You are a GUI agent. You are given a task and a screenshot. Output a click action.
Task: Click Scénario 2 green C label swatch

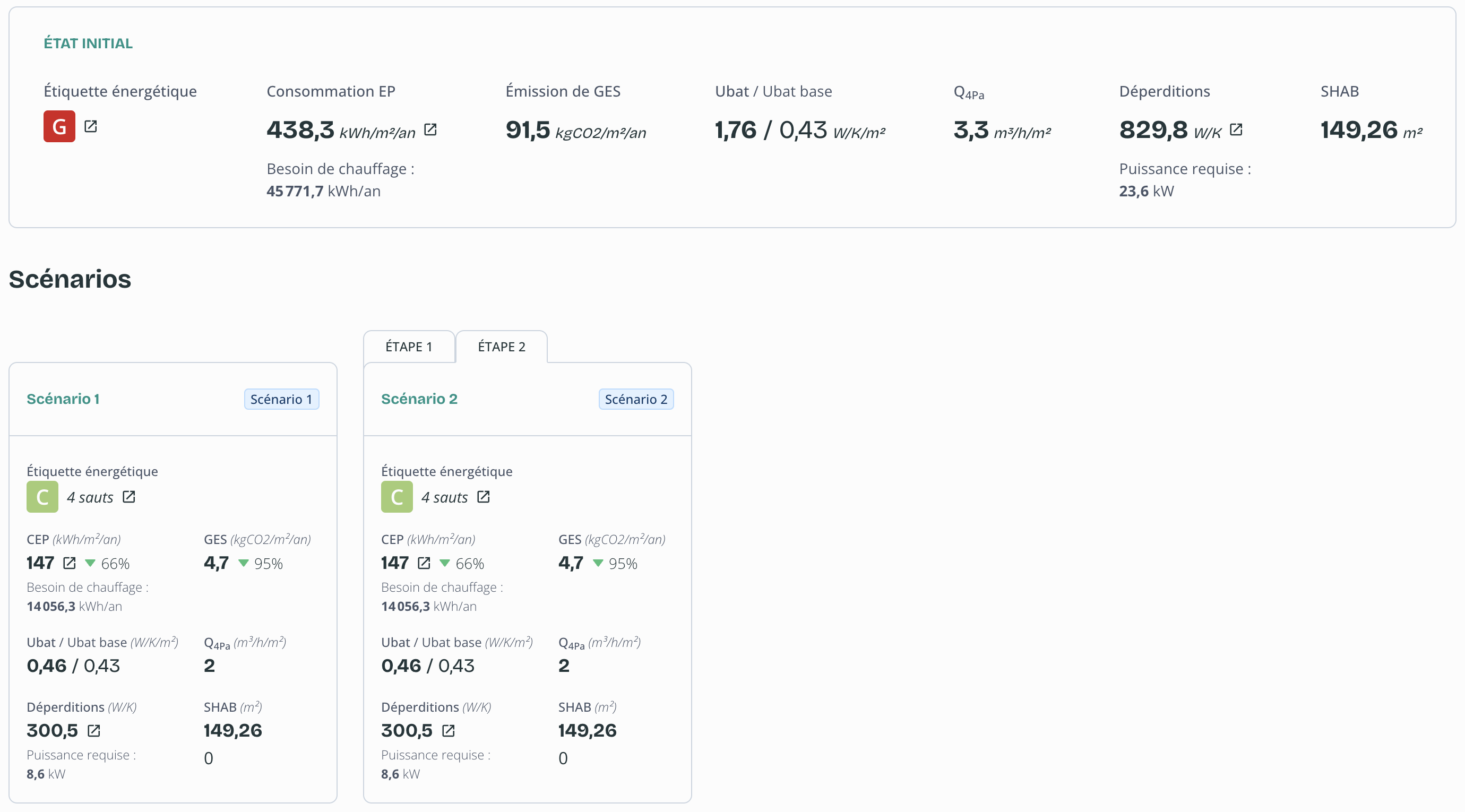[x=397, y=497]
